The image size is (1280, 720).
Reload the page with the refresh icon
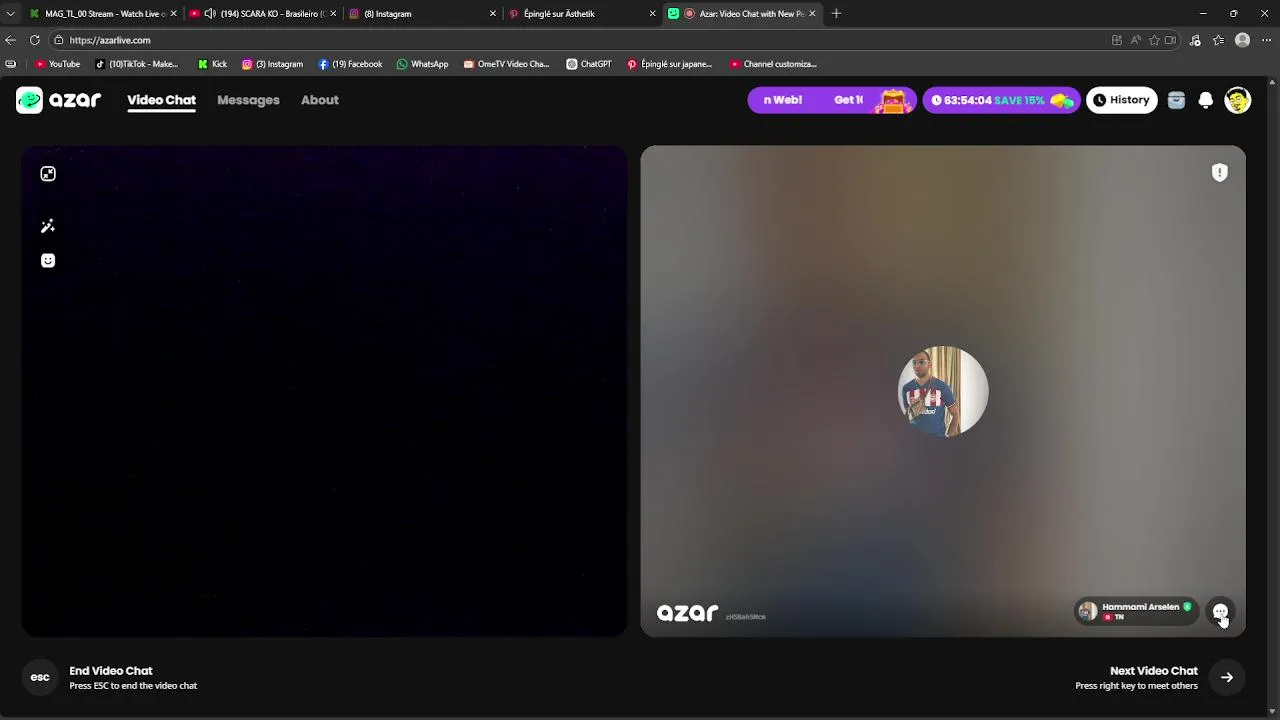35,40
